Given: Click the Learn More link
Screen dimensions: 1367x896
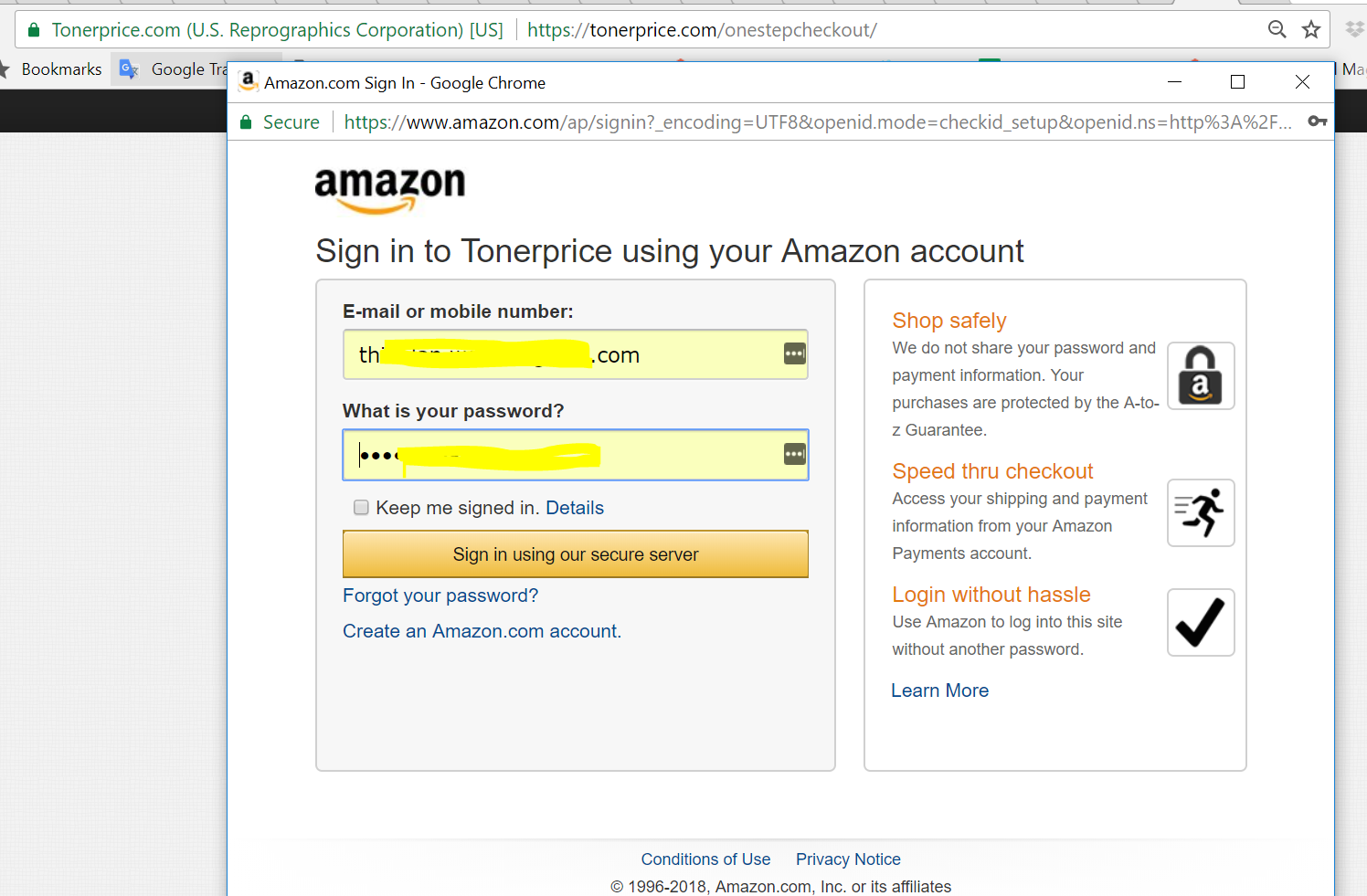Looking at the screenshot, I should click(939, 690).
